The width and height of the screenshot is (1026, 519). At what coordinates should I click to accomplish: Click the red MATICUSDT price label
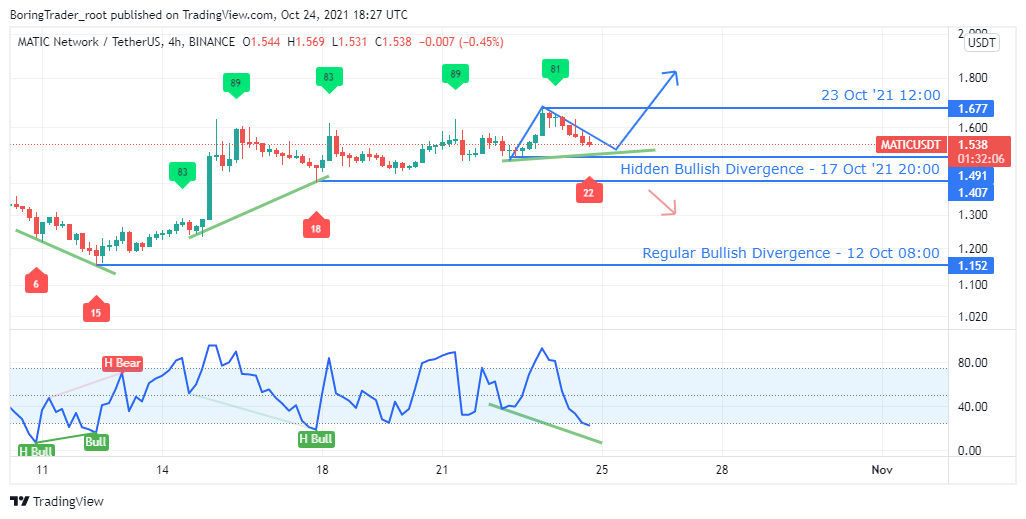[910, 145]
